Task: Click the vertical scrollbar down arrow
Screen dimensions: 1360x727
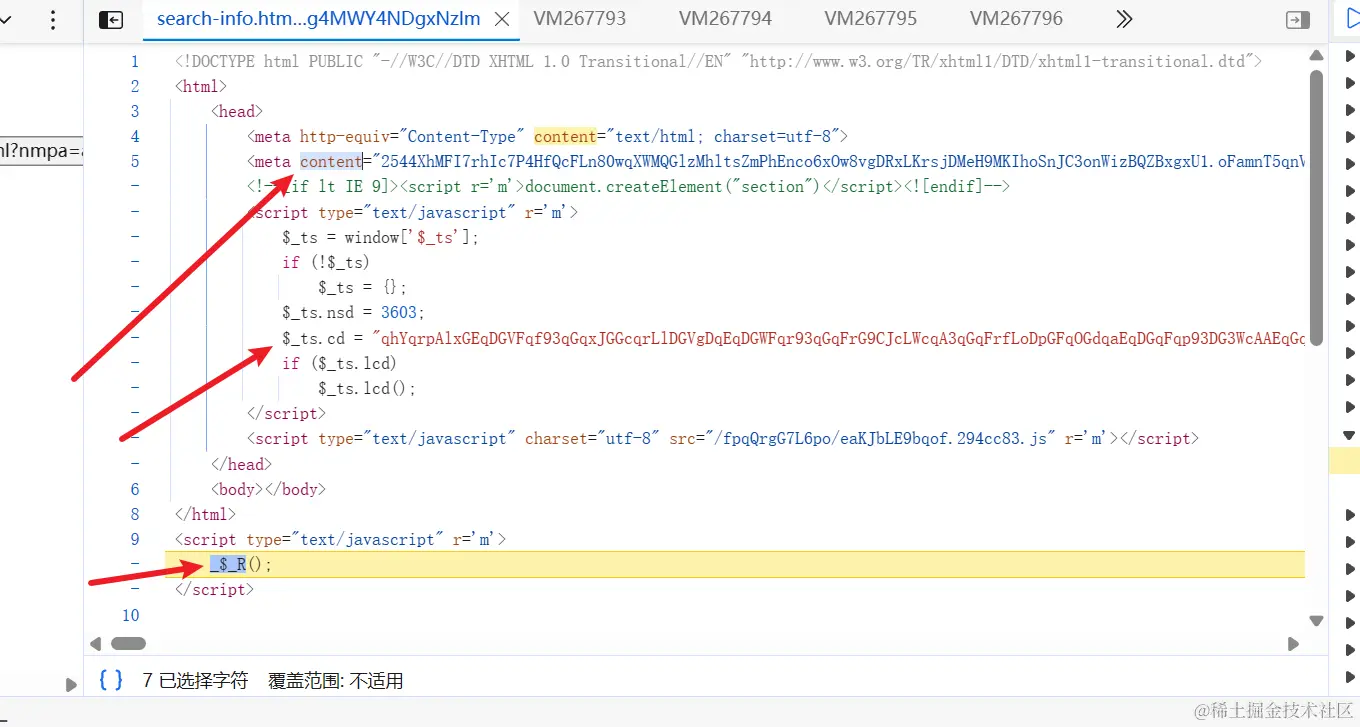Action: [x=1317, y=621]
